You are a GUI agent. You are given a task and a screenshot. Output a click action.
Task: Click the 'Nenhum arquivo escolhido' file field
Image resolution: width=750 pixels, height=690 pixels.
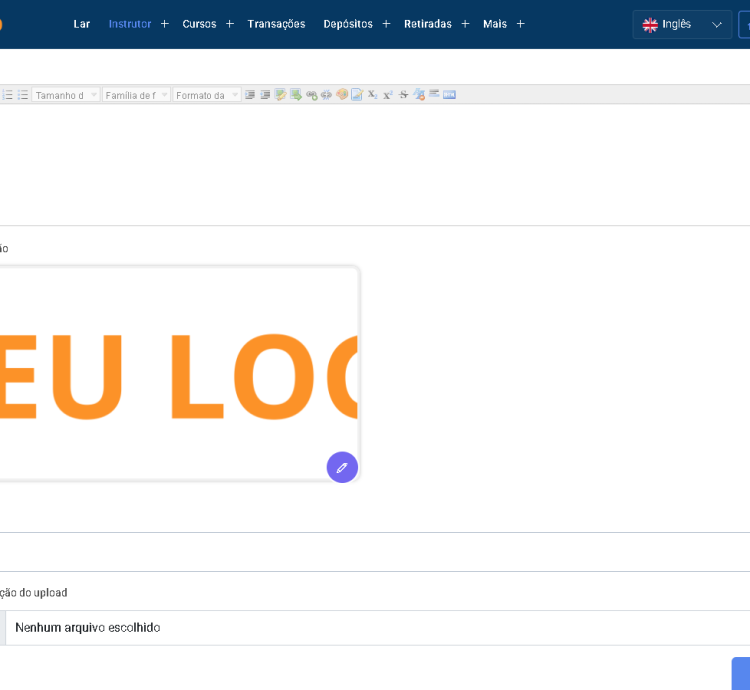click(88, 628)
